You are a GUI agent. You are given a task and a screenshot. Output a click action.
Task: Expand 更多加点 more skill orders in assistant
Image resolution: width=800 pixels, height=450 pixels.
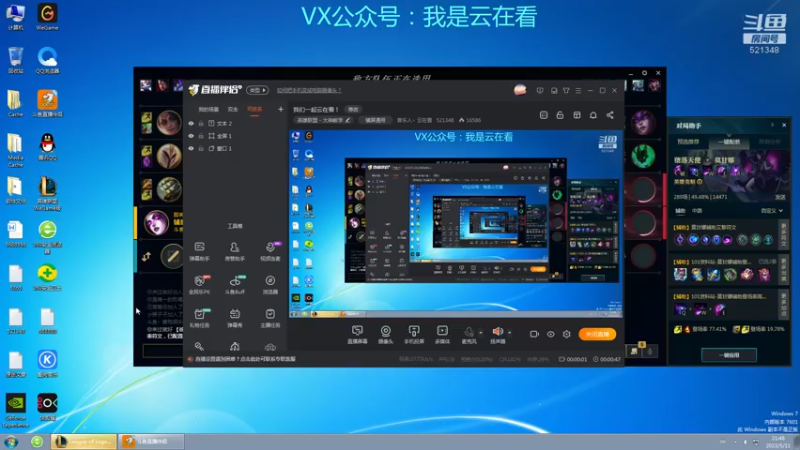coord(784,305)
